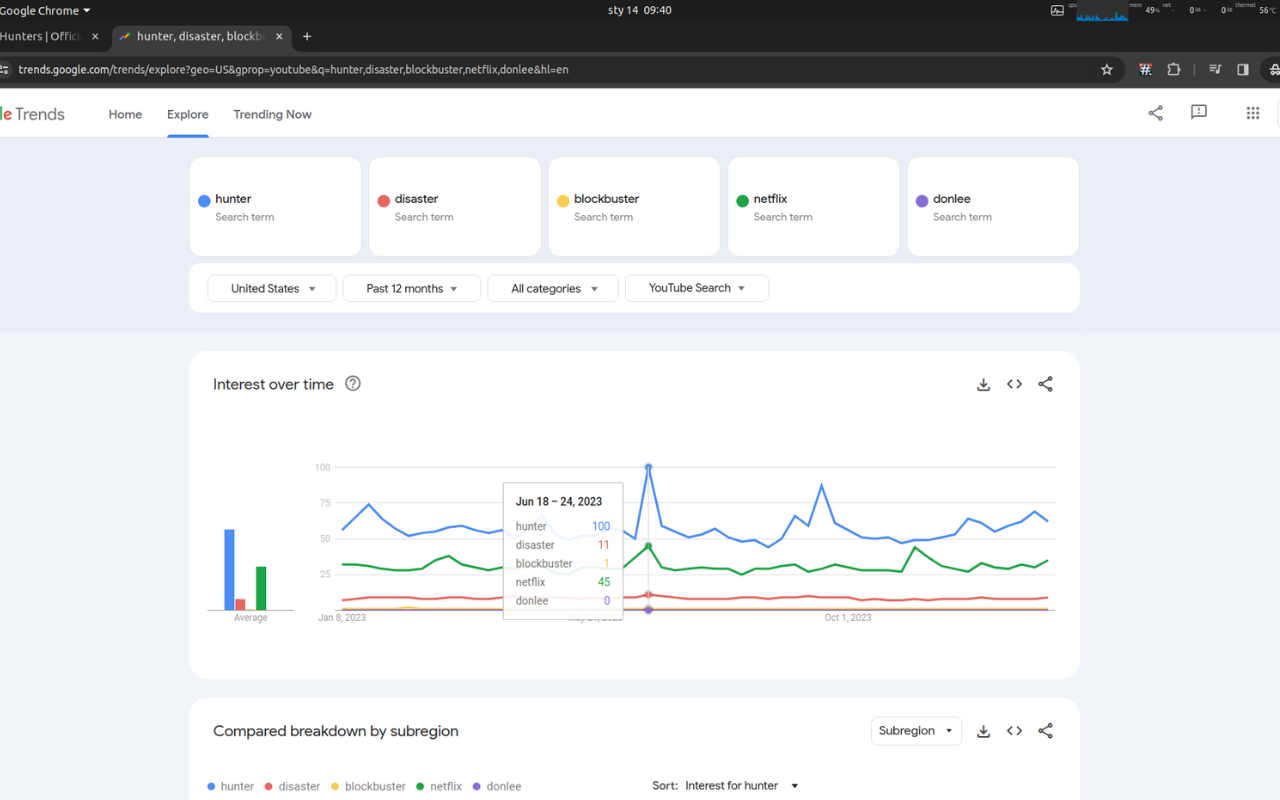Screen dimensions: 1280x800
Task: Click the blue hunter color dot
Action: [x=204, y=201]
